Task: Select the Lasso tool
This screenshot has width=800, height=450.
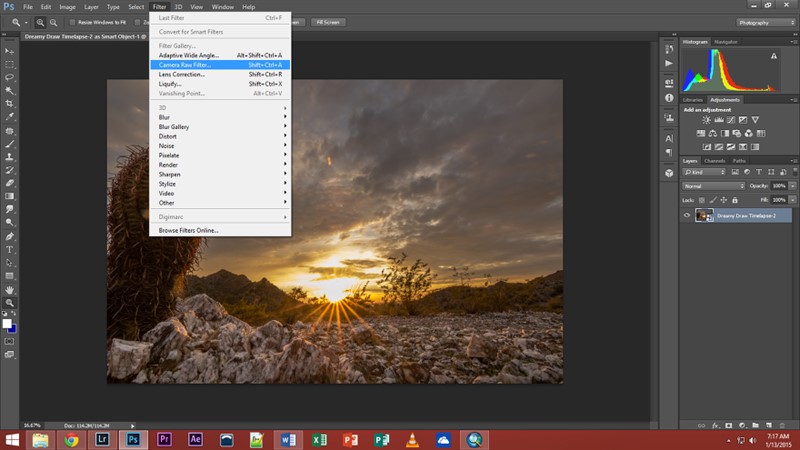Action: pyautogui.click(x=10, y=76)
